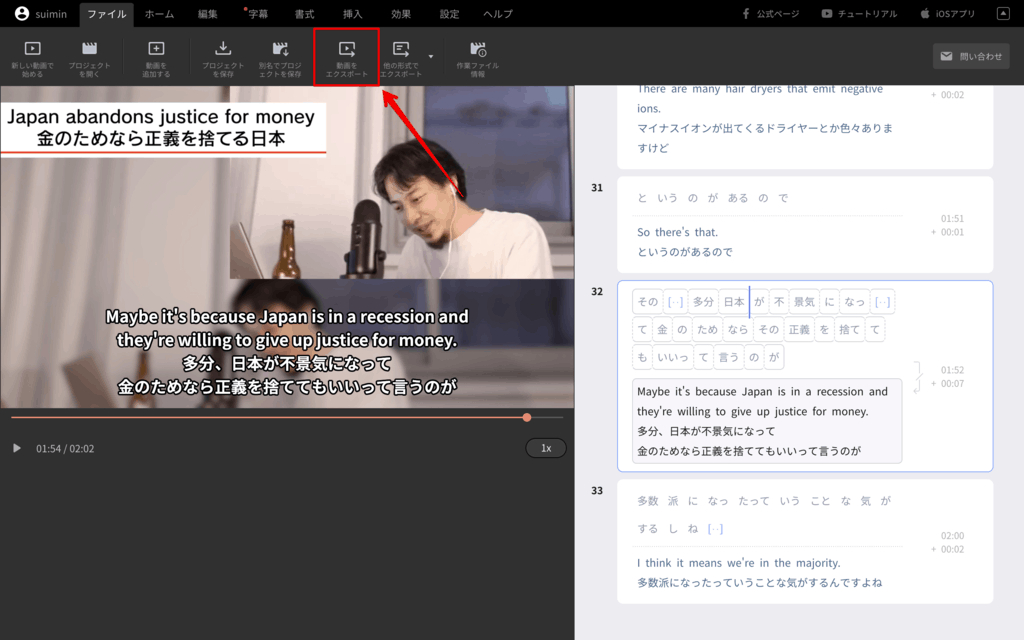Screen dimensions: 1024x640
Task: Click the merge/split arrow icon beside subtitle 32
Action: (x=918, y=377)
